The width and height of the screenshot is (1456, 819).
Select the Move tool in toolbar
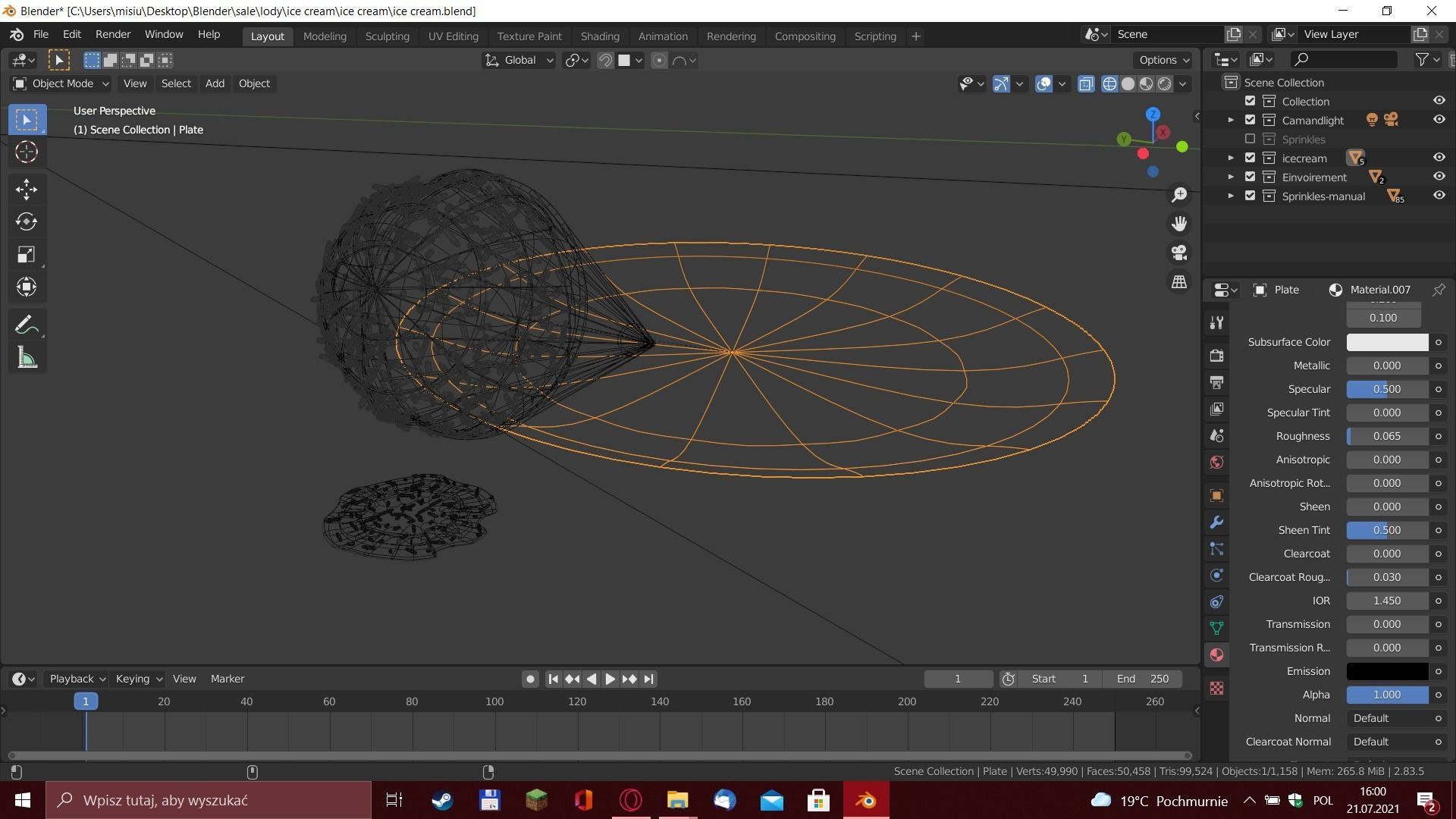(27, 189)
